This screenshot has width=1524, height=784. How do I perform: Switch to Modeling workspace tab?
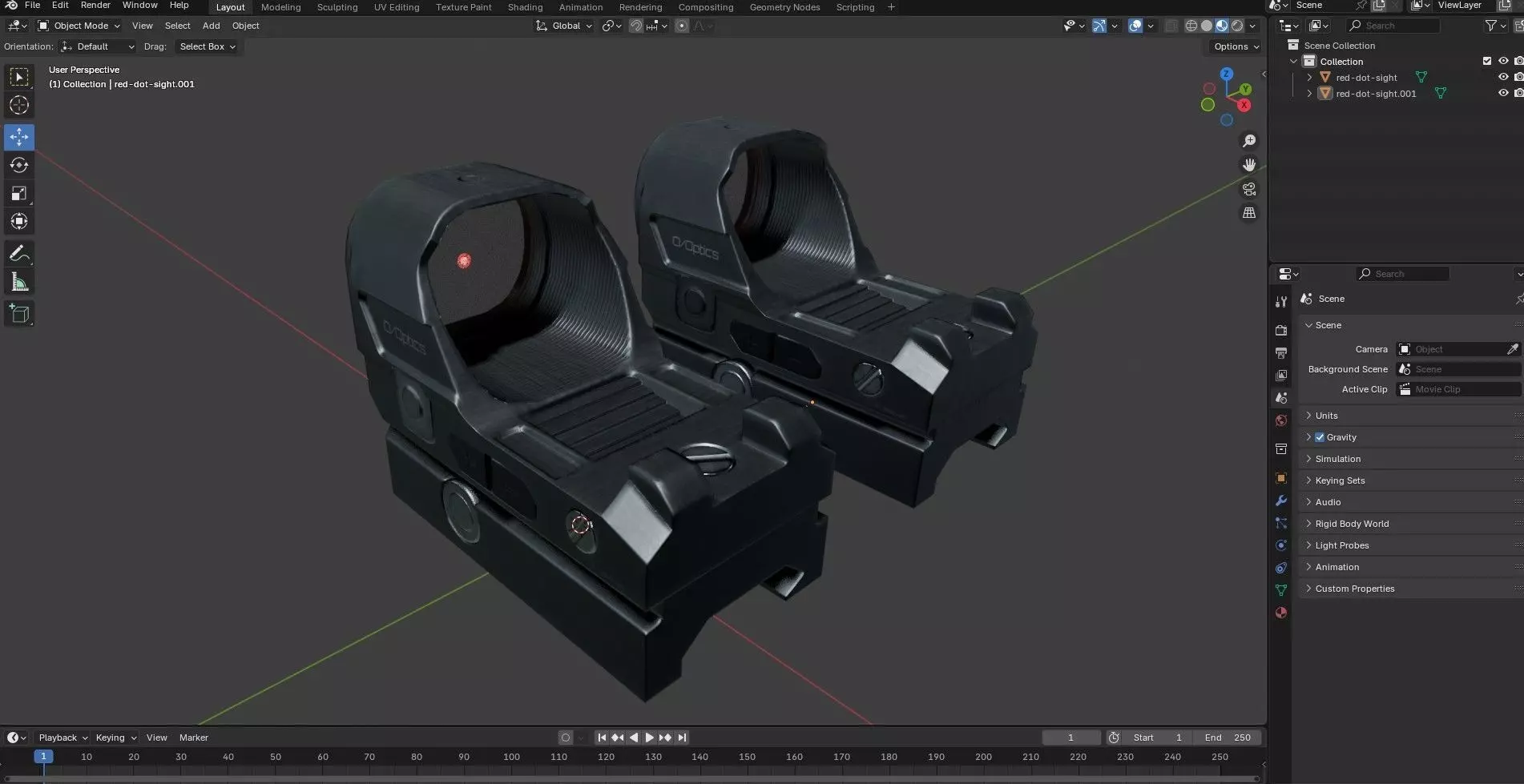281,7
